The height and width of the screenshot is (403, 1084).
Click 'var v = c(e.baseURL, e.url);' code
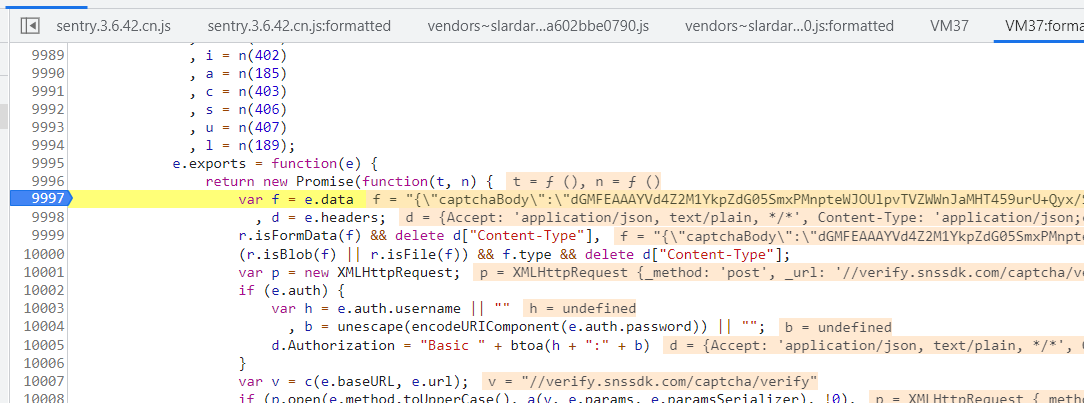(x=354, y=380)
